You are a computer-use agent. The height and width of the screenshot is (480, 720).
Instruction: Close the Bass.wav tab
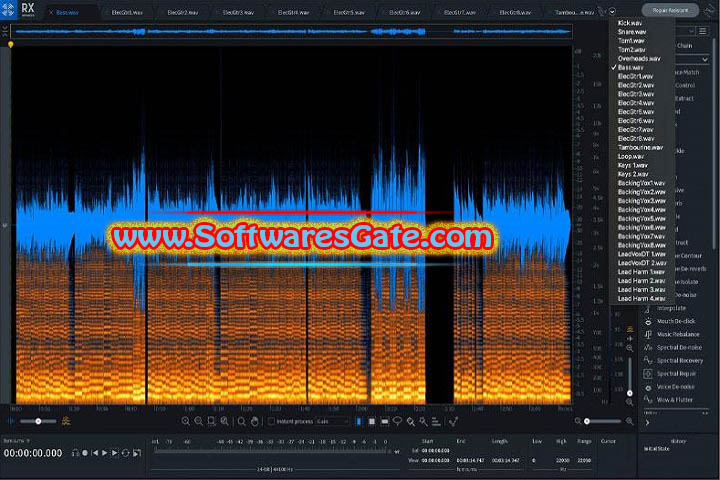(51, 12)
